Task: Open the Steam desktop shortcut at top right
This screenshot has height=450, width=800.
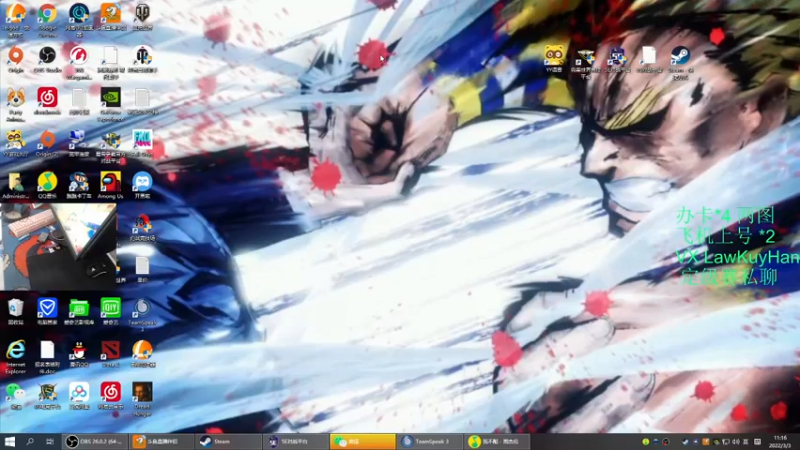Action: 680,62
